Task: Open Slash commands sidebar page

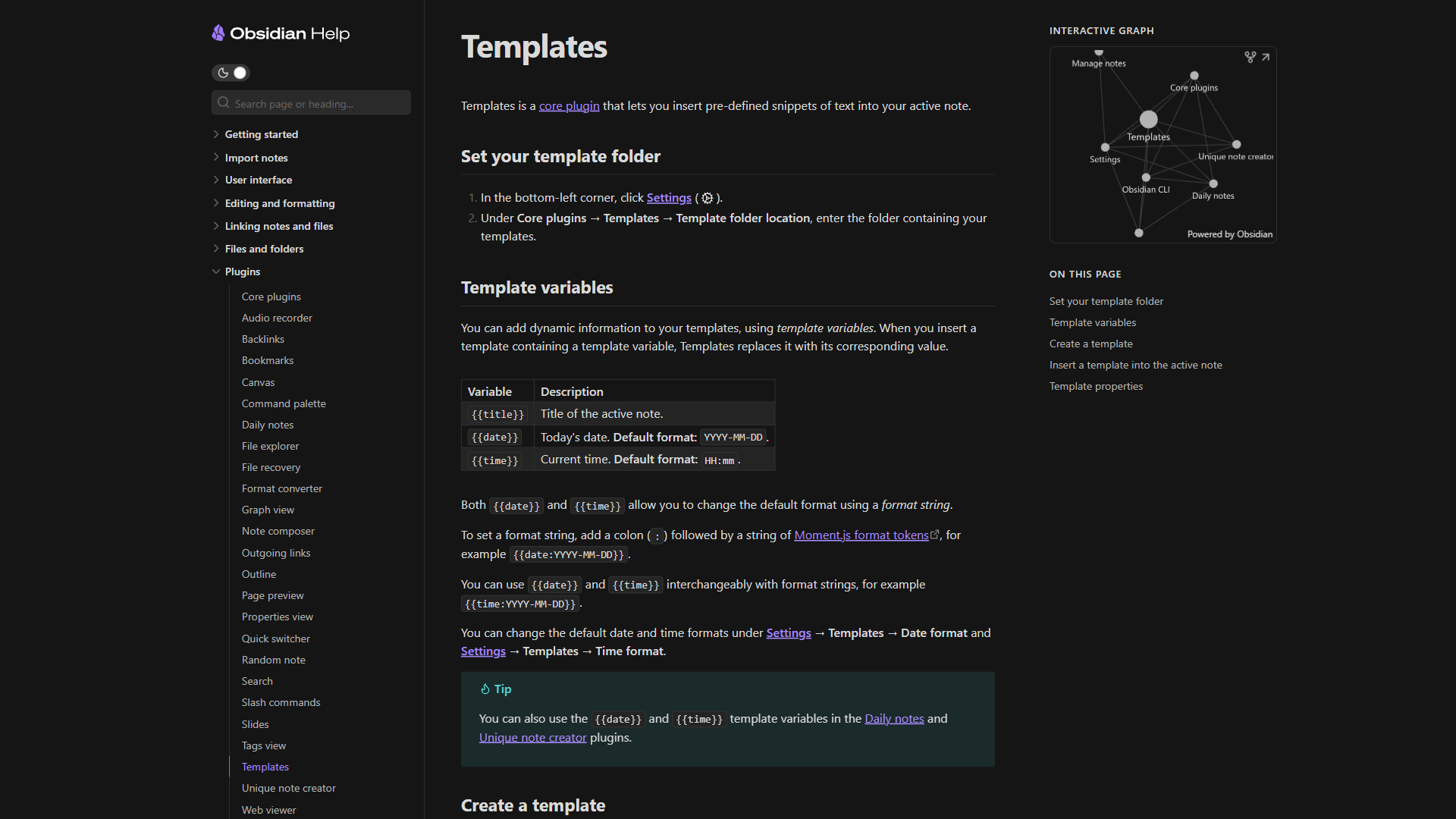Action: coord(281,702)
